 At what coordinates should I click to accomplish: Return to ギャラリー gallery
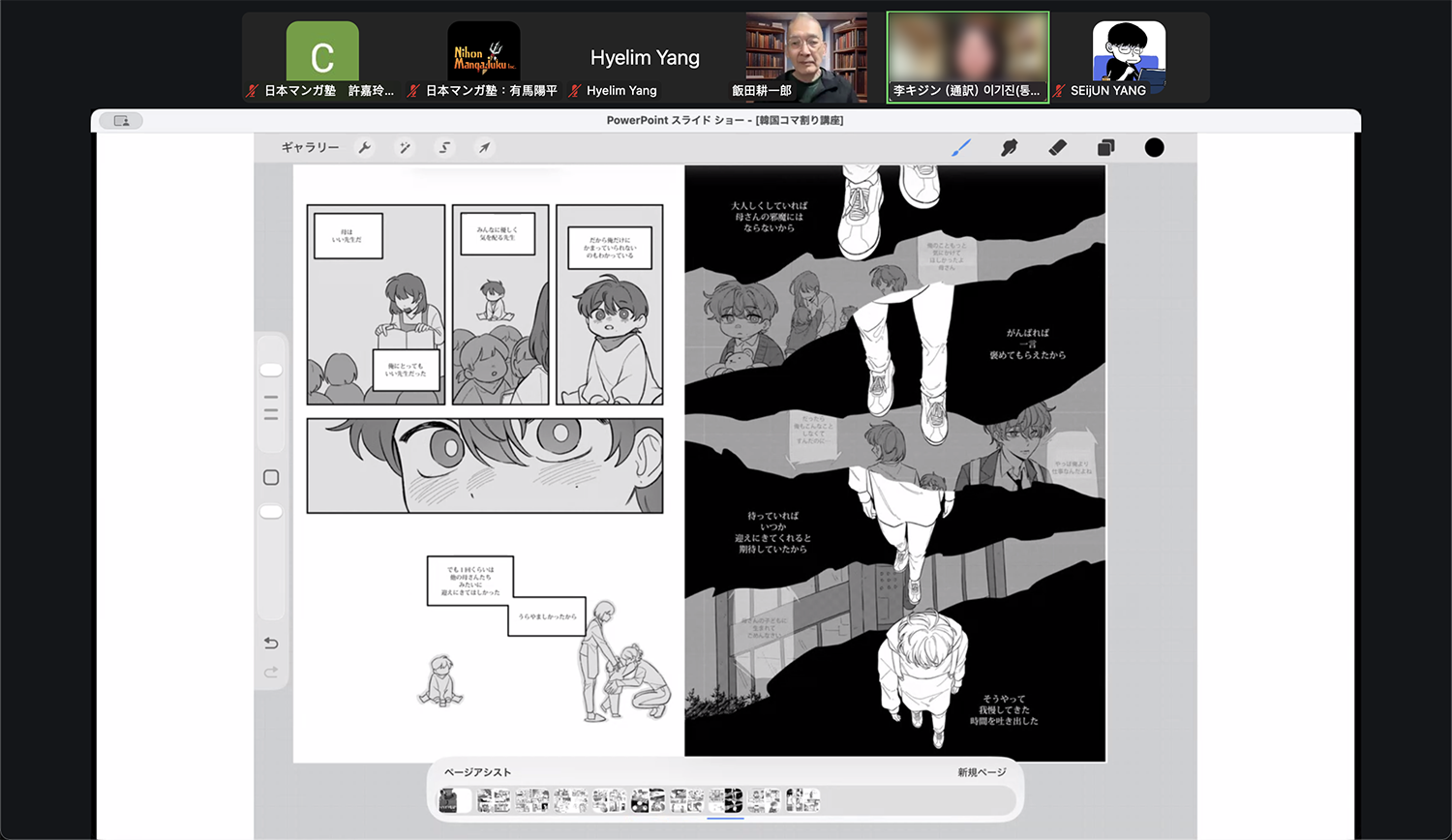pyautogui.click(x=310, y=148)
